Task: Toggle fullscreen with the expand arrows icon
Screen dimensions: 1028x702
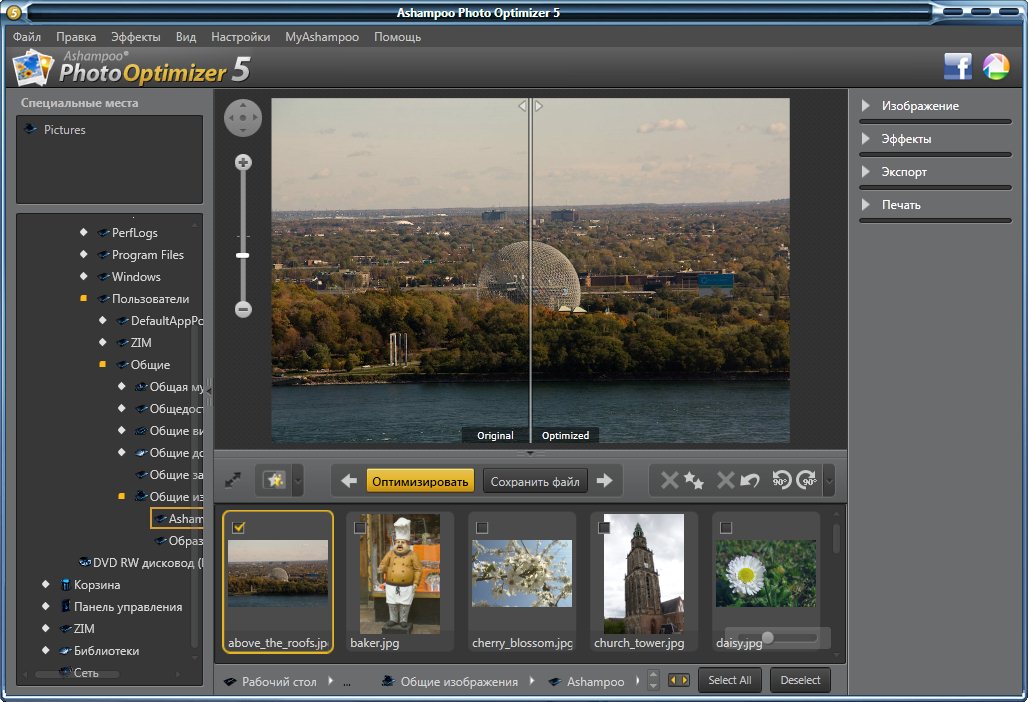Action: 233,481
